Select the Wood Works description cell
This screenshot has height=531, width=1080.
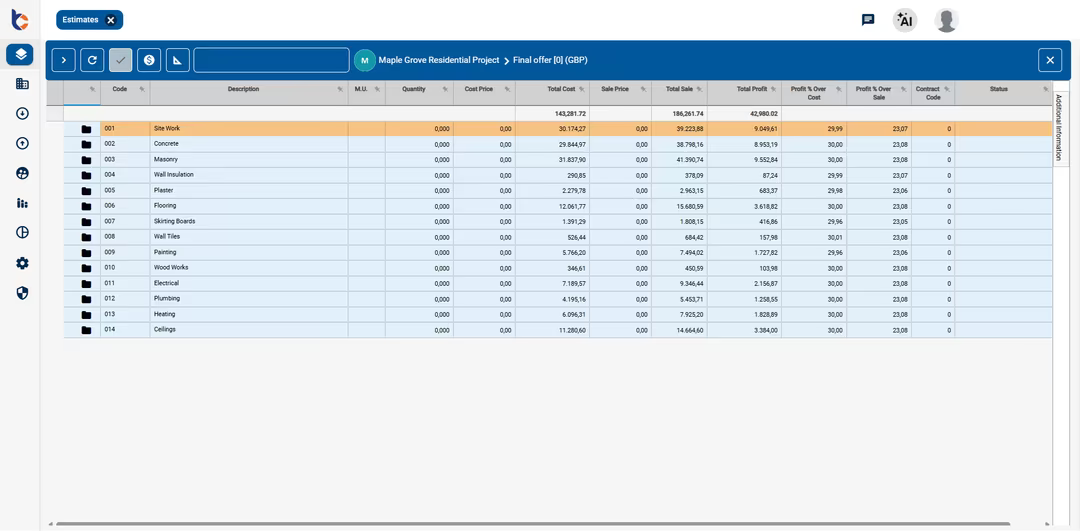tap(249, 268)
